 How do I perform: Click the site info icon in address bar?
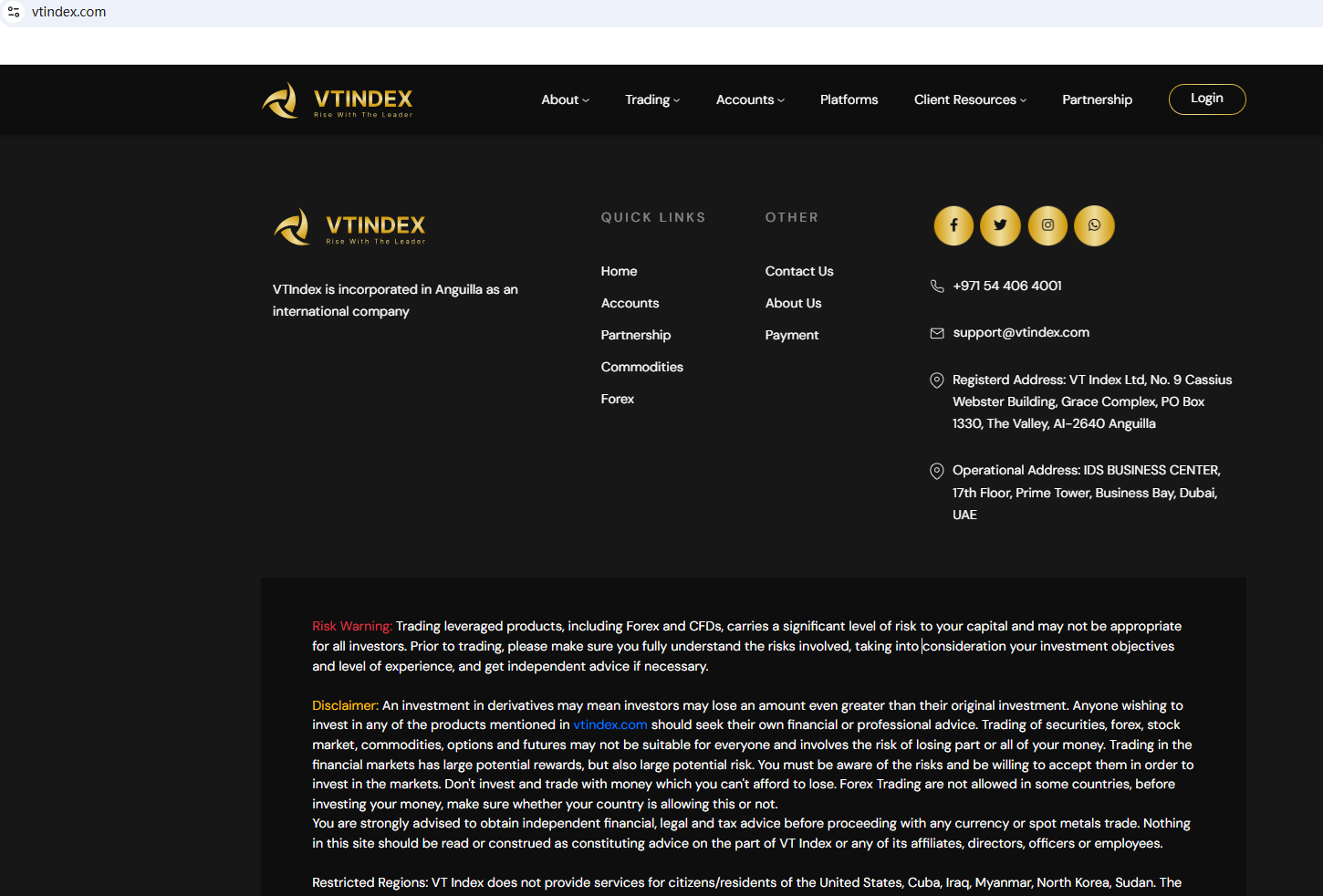point(14,12)
